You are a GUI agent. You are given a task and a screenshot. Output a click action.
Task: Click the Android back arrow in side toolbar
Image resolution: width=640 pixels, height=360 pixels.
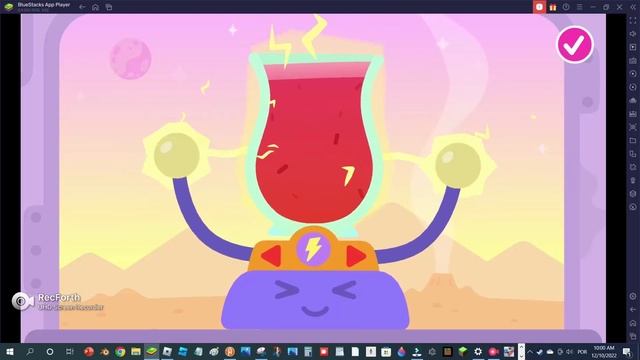(633, 309)
